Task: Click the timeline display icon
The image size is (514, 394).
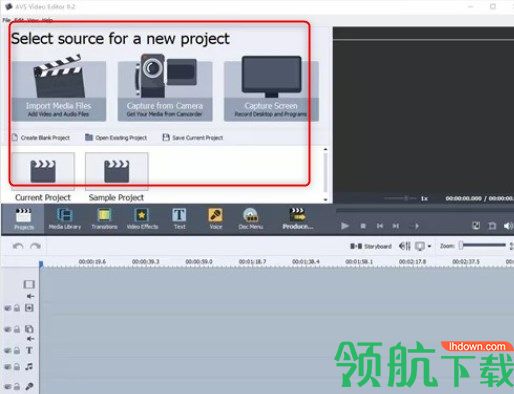Action: click(x=420, y=246)
